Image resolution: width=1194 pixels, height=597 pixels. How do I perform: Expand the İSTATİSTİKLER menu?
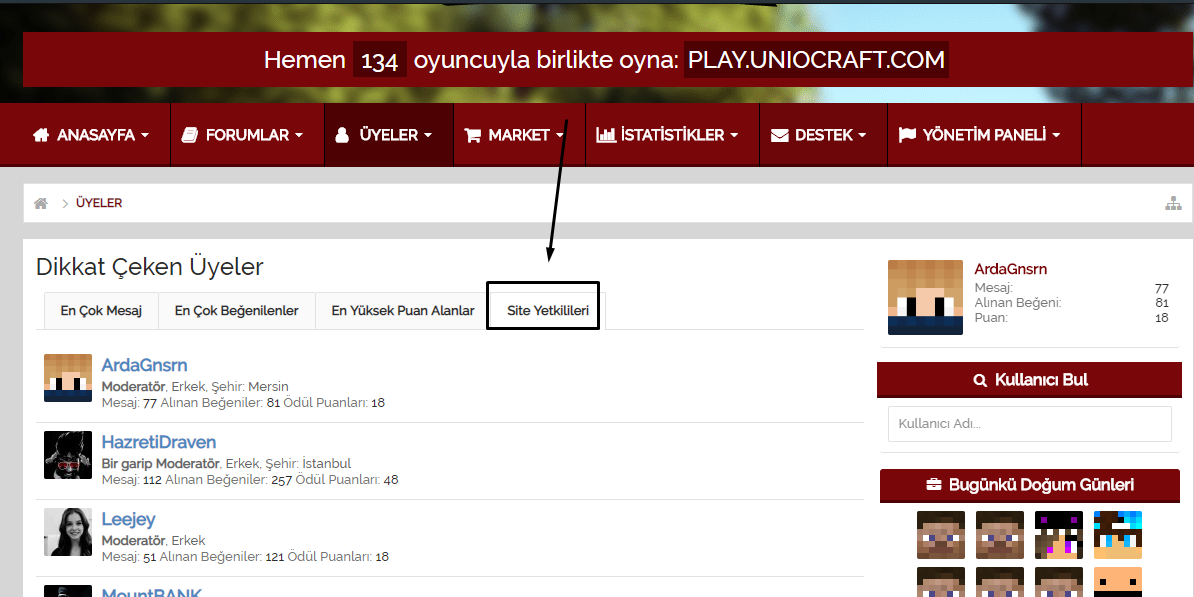pos(667,135)
